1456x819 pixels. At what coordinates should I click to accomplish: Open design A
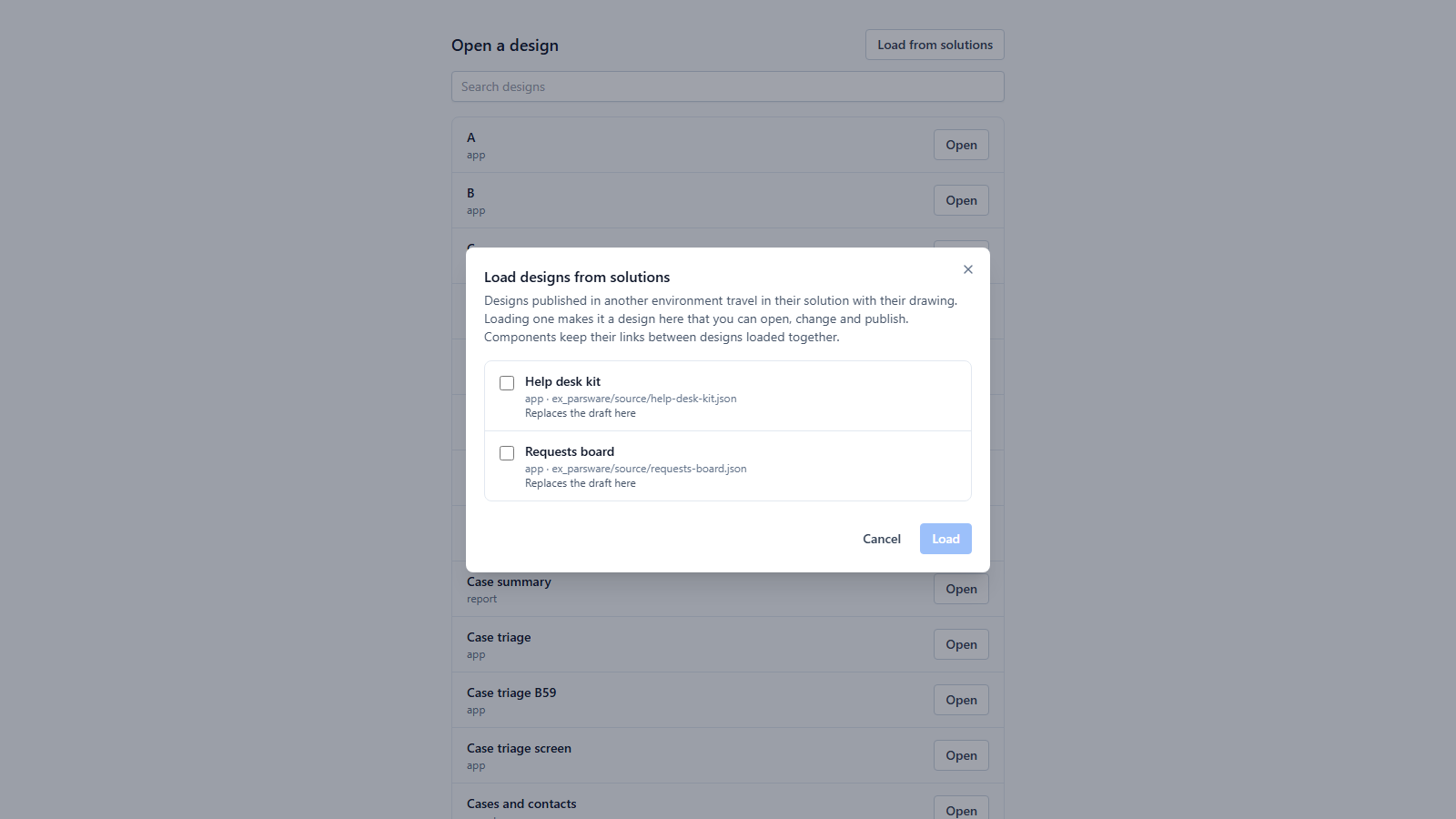pos(961,145)
